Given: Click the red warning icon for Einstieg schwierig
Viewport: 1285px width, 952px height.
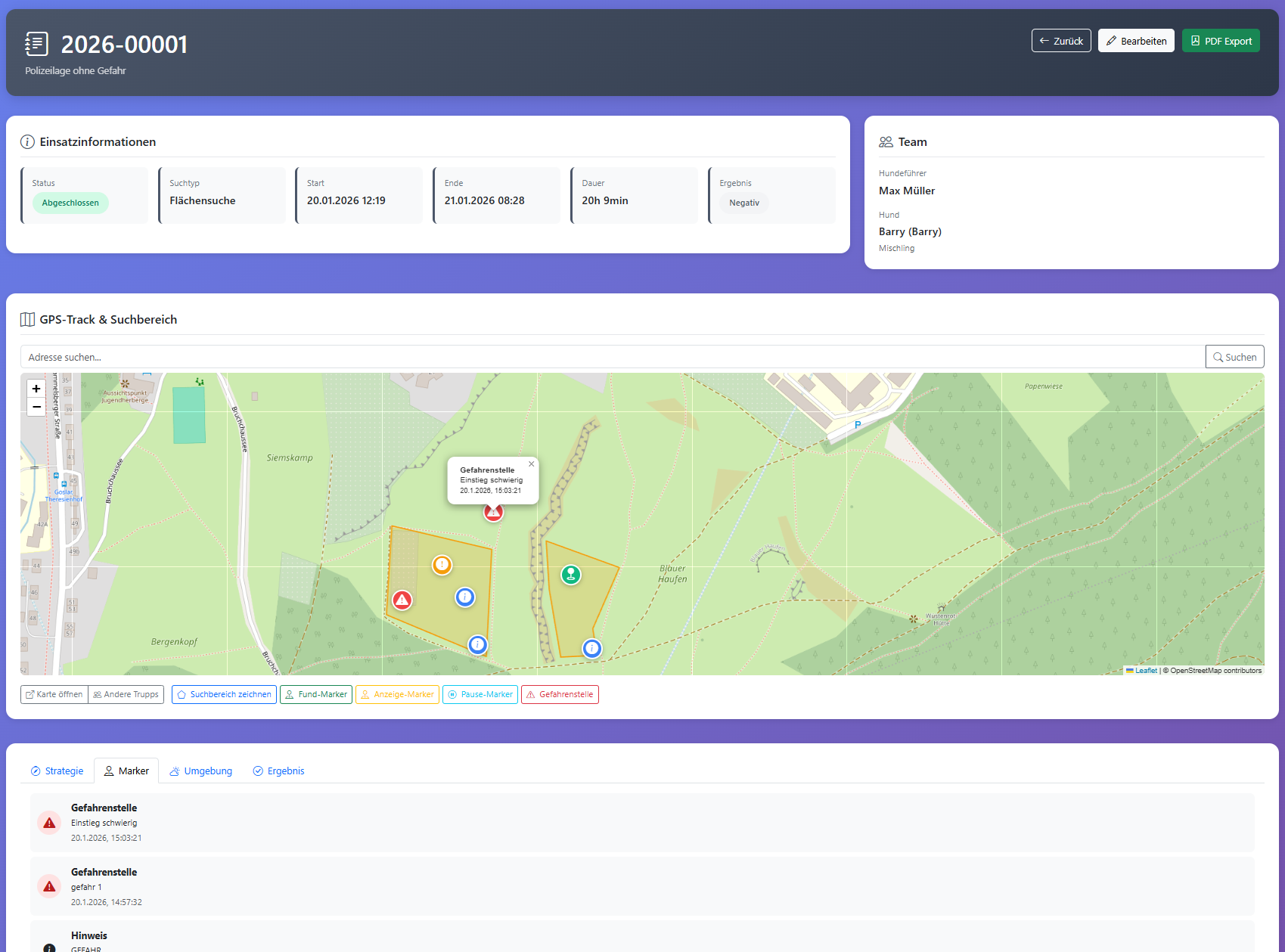Looking at the screenshot, I should tap(50, 823).
